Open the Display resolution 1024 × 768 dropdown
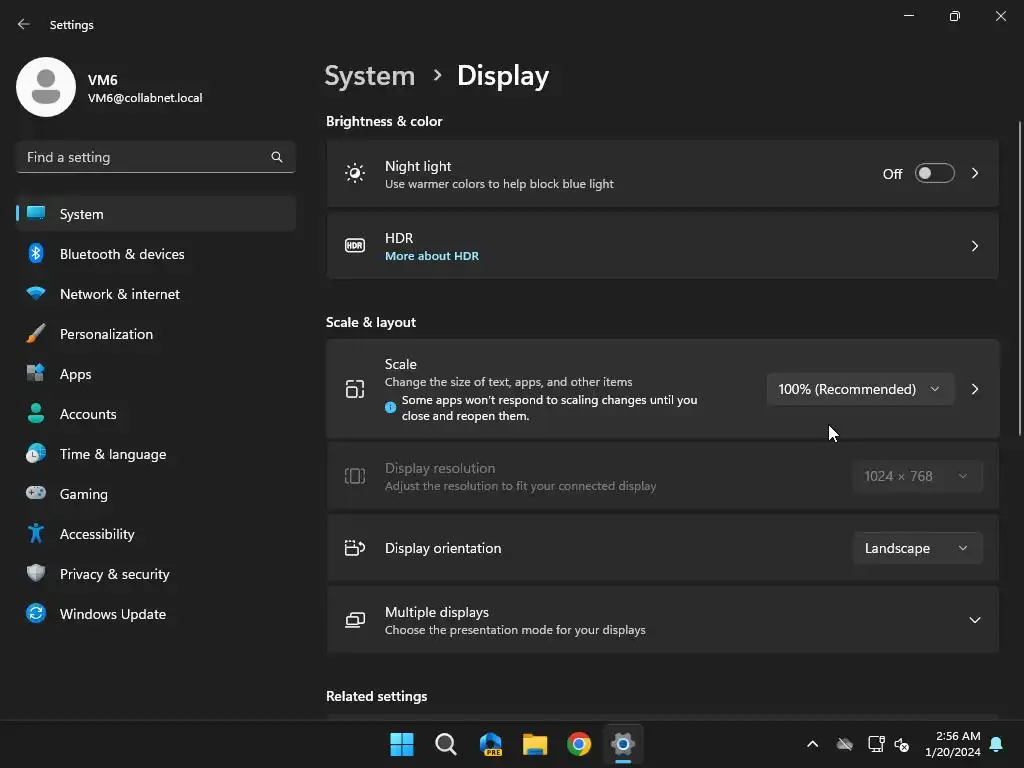The height and width of the screenshot is (768, 1024). (x=918, y=476)
